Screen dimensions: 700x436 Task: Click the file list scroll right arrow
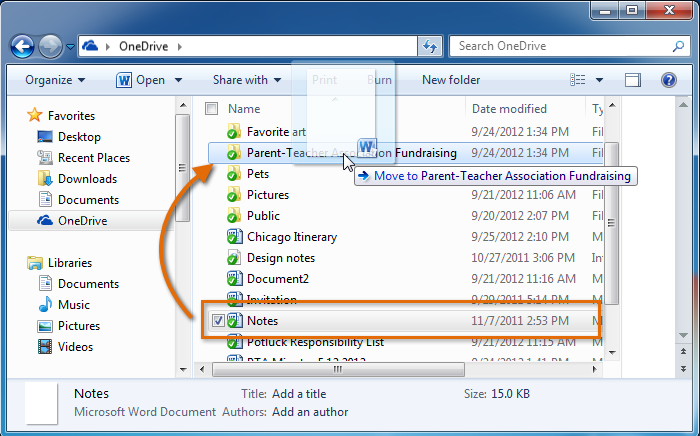[x=594, y=369]
